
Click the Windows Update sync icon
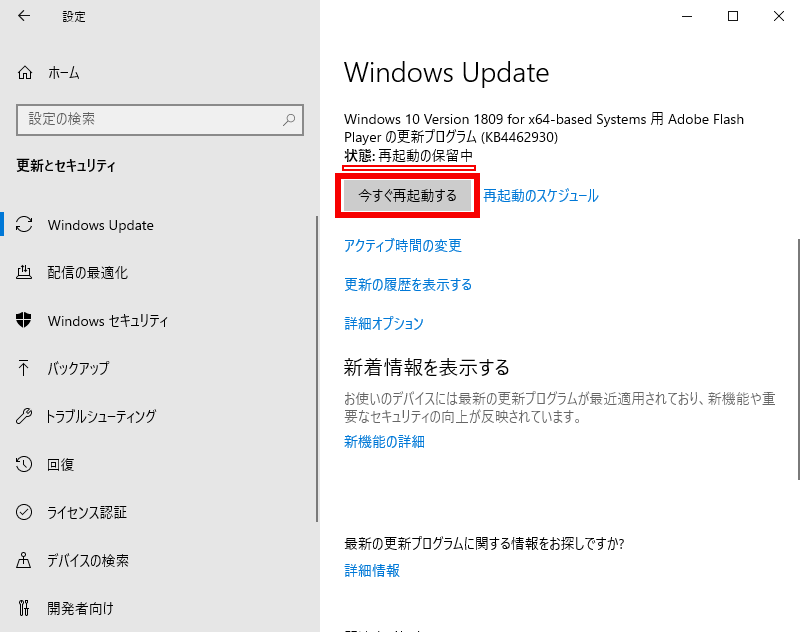[26, 225]
